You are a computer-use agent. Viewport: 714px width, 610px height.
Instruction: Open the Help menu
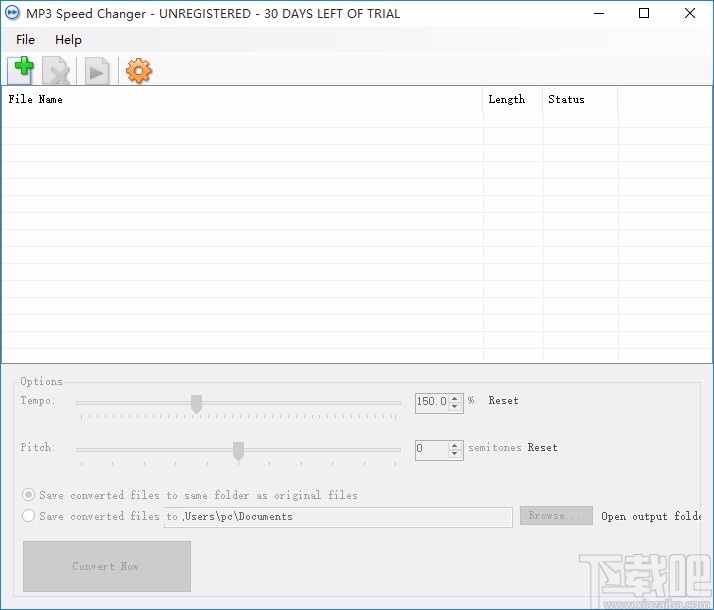tap(68, 40)
